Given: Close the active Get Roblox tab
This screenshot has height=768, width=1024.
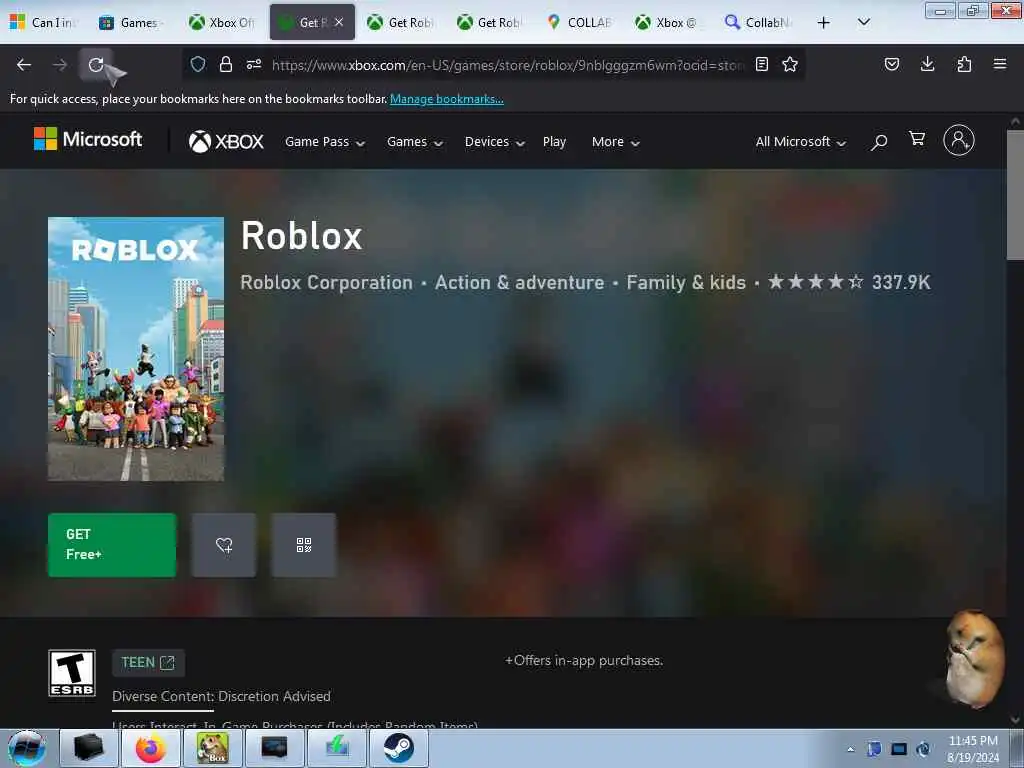Looking at the screenshot, I should (339, 22).
